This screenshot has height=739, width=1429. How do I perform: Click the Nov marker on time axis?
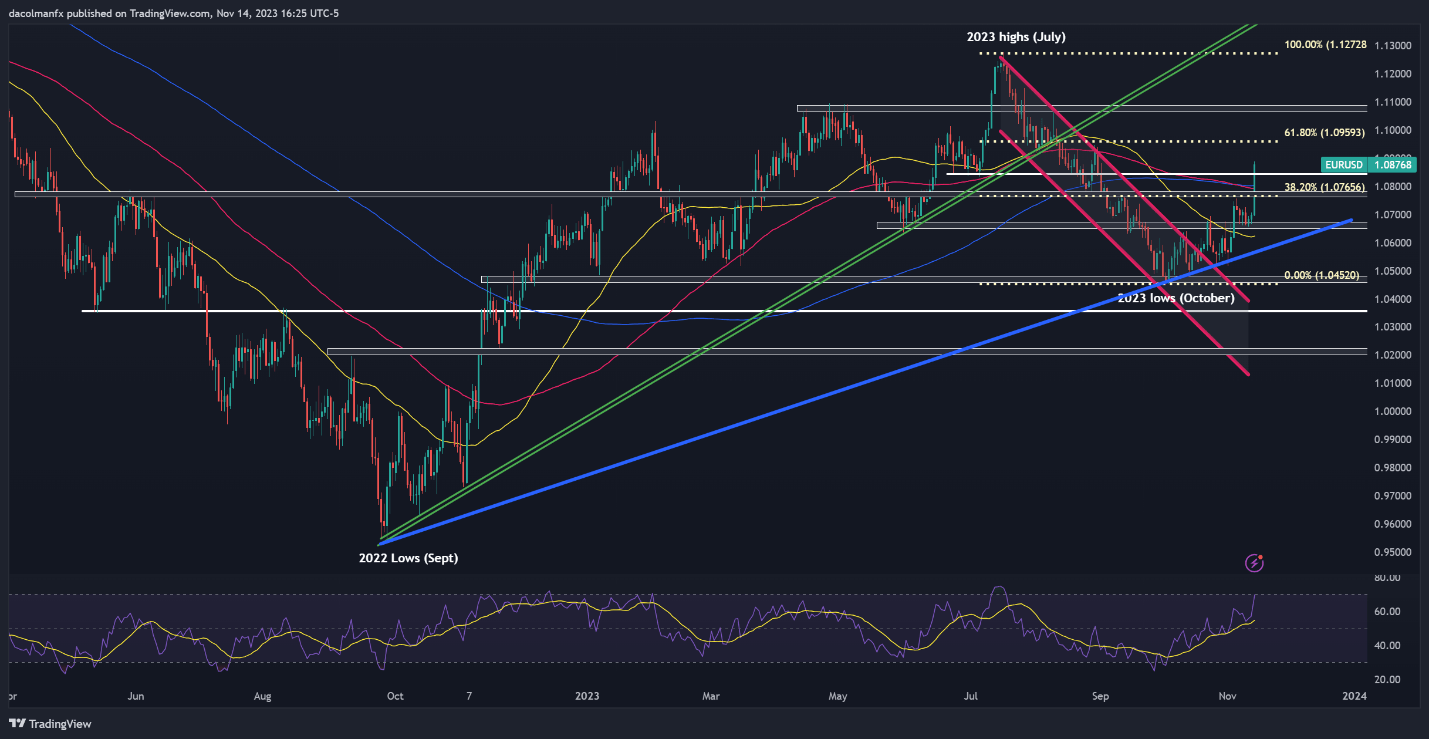coord(1226,695)
